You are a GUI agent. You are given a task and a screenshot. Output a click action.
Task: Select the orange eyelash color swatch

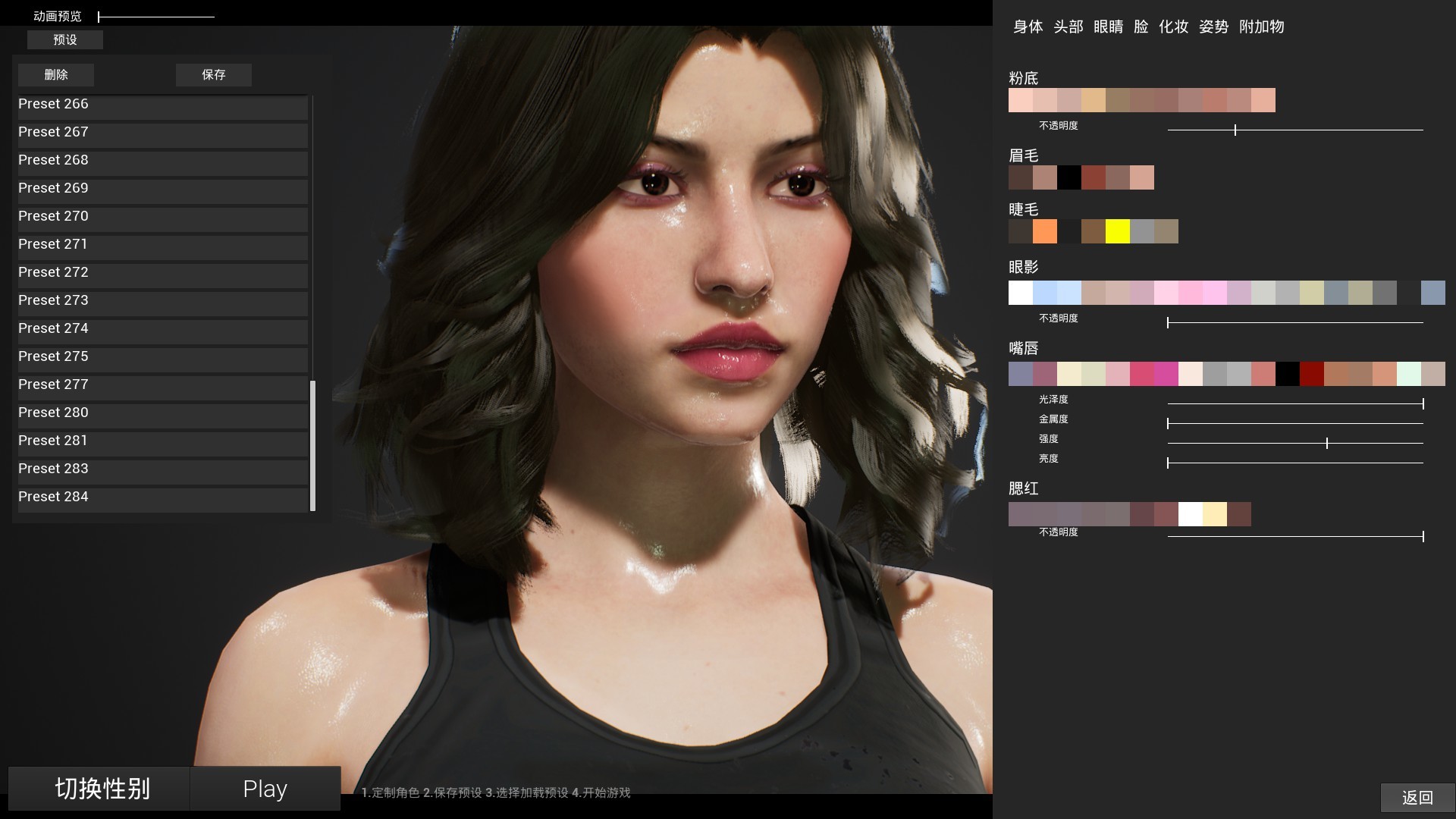tap(1044, 231)
